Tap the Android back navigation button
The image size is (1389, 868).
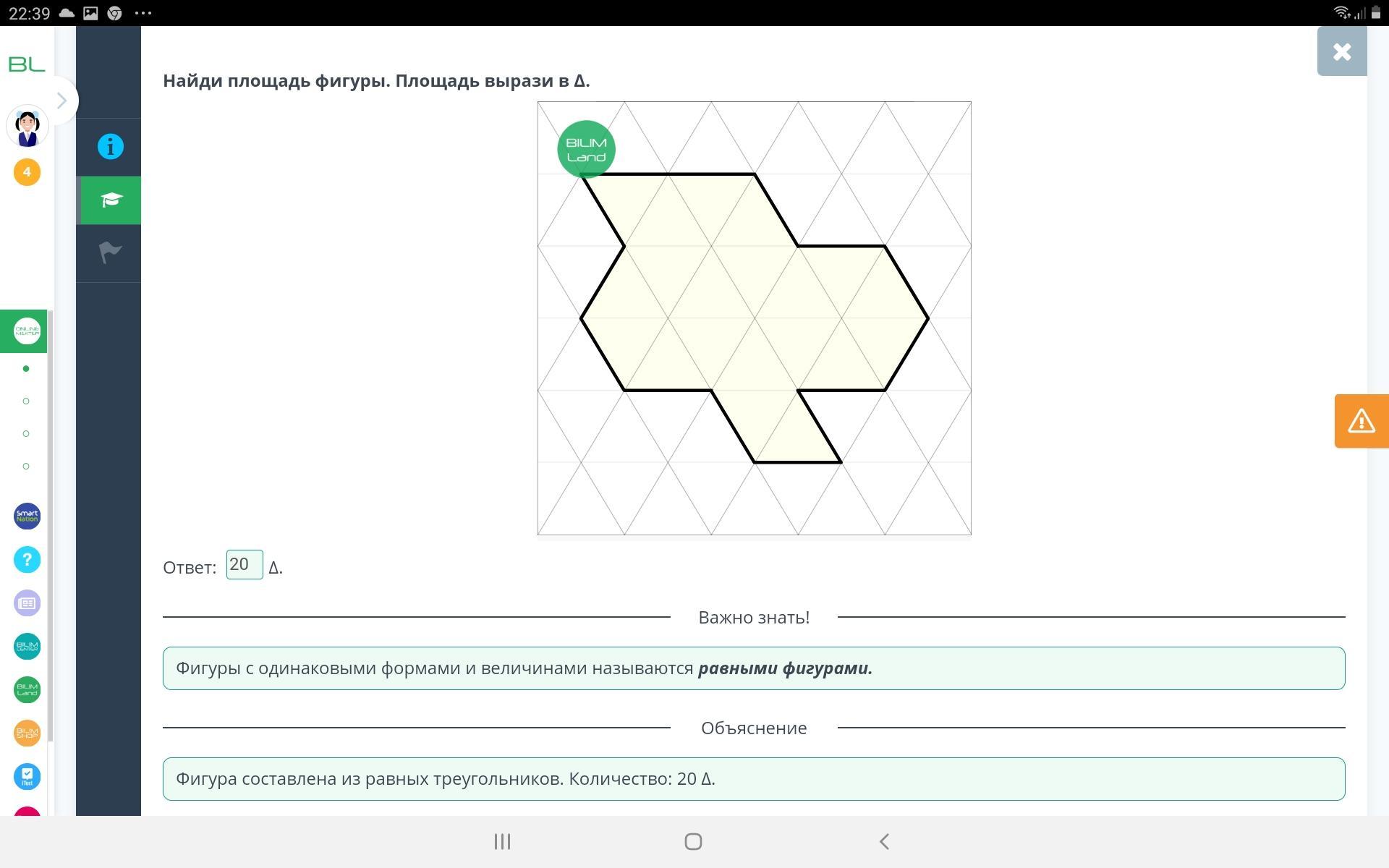click(x=883, y=841)
